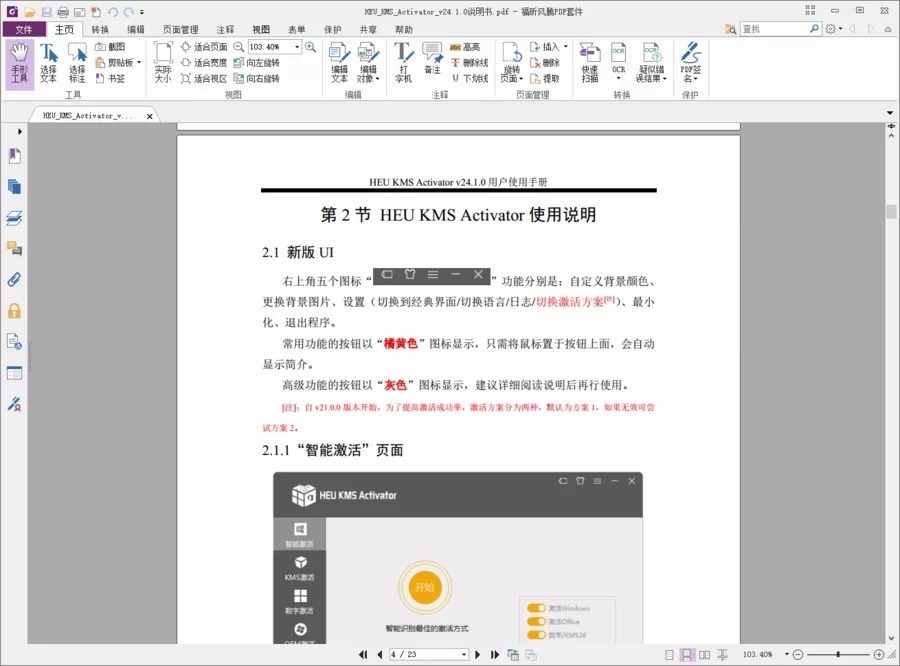Expand the 剪贴板 clipboard dropdown
Image resolution: width=900 pixels, height=666 pixels.
tap(139, 62)
